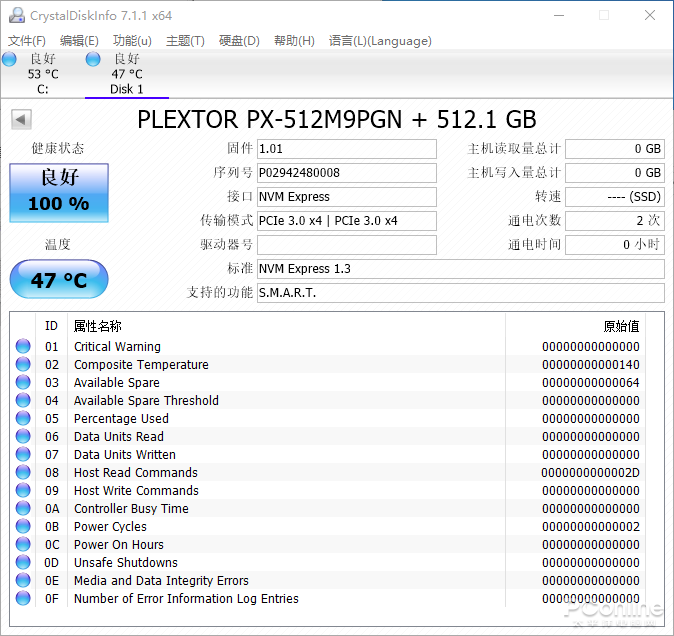Click status orb for Error Information Log Entries
674x636 pixels.
(23, 599)
